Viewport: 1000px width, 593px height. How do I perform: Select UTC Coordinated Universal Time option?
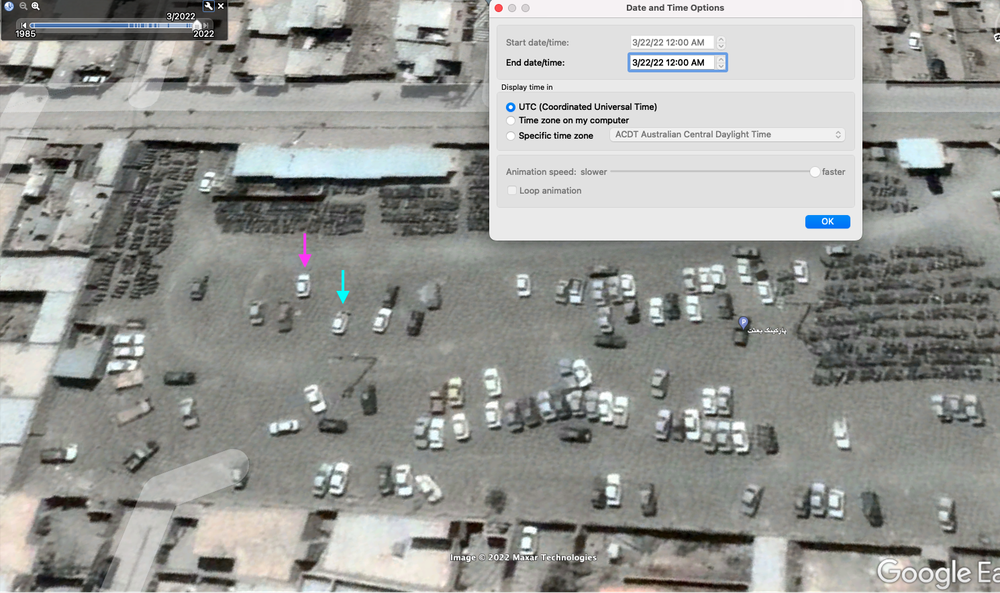coord(510,107)
